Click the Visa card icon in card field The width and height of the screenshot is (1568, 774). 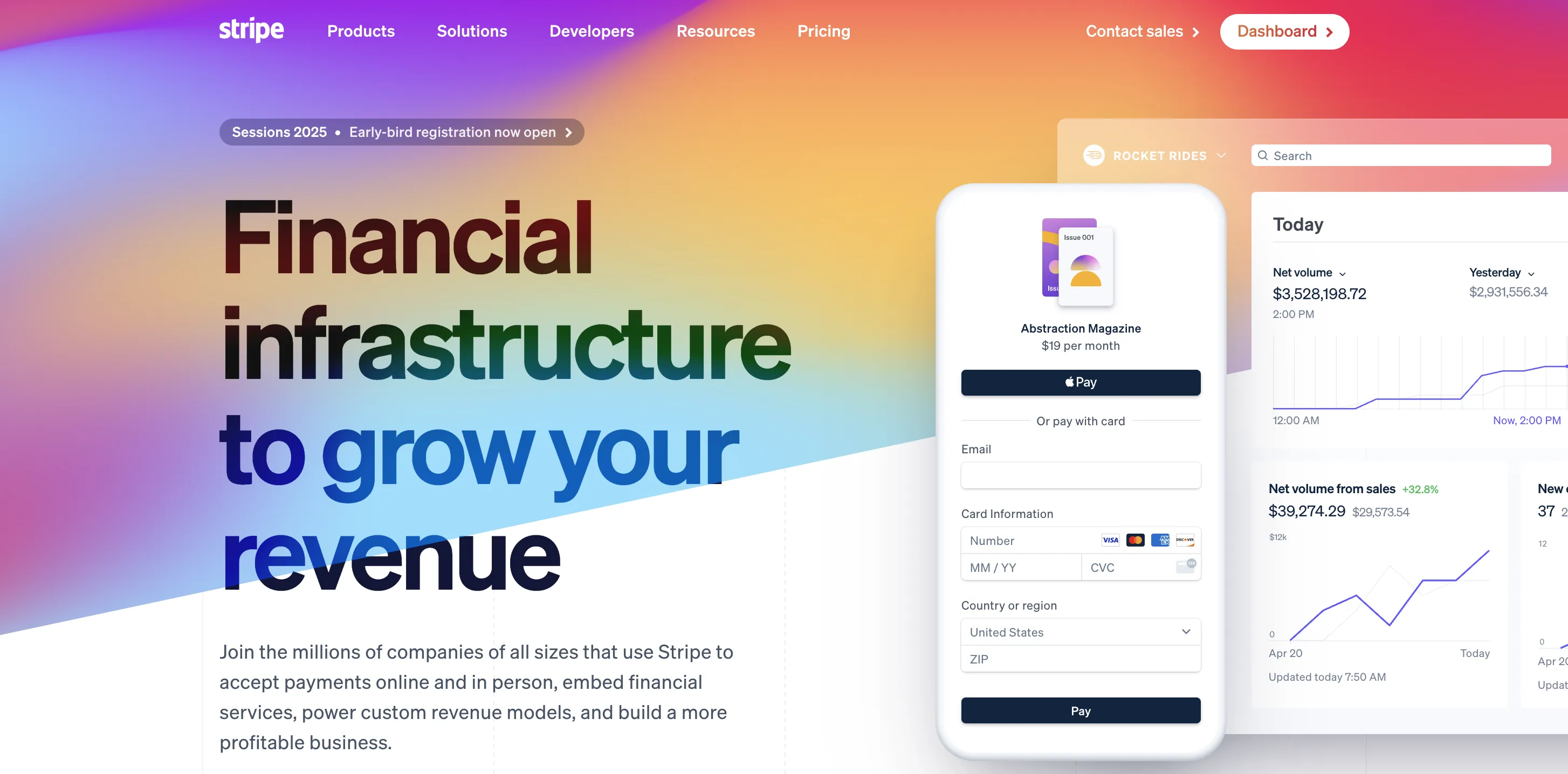pyautogui.click(x=1110, y=540)
